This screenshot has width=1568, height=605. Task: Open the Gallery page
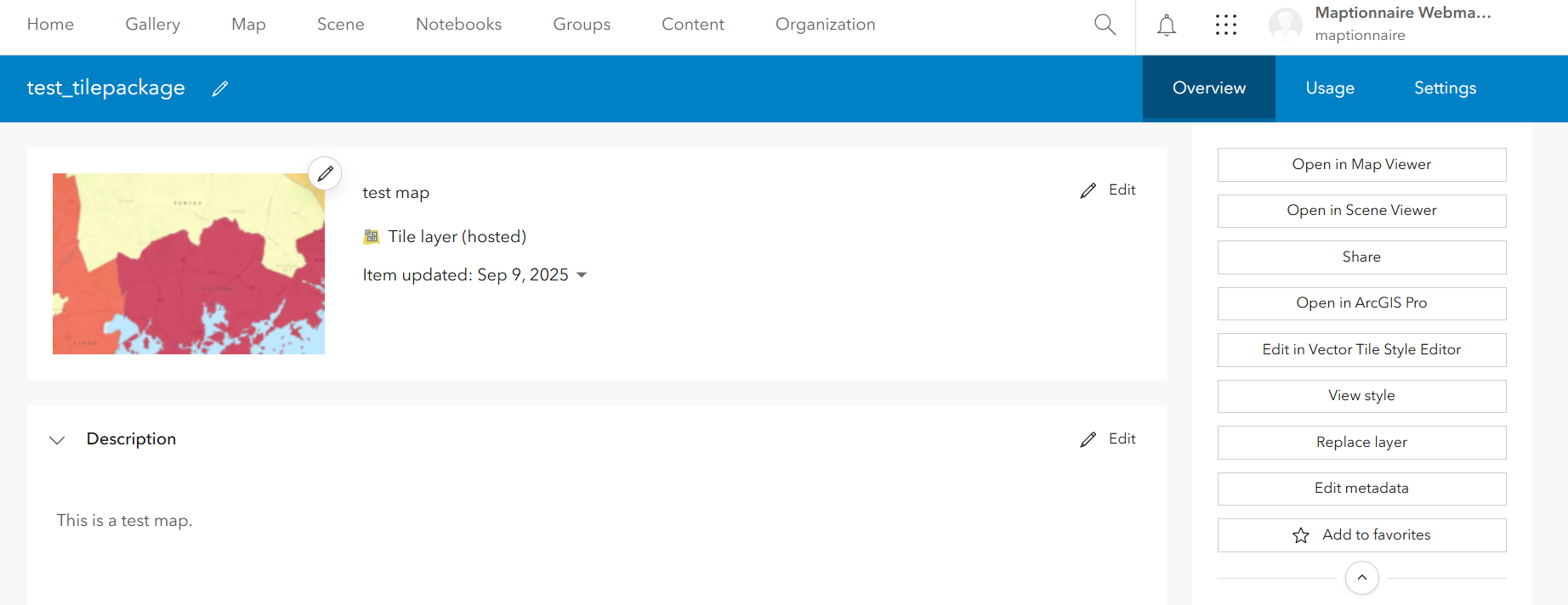coord(153,25)
